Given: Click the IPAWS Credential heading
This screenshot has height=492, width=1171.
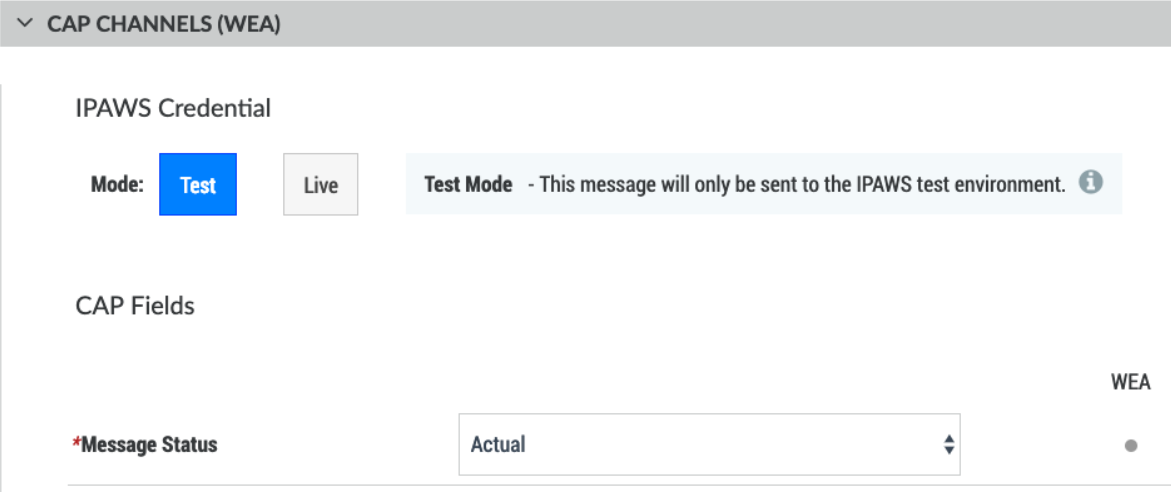Looking at the screenshot, I should click(x=173, y=109).
